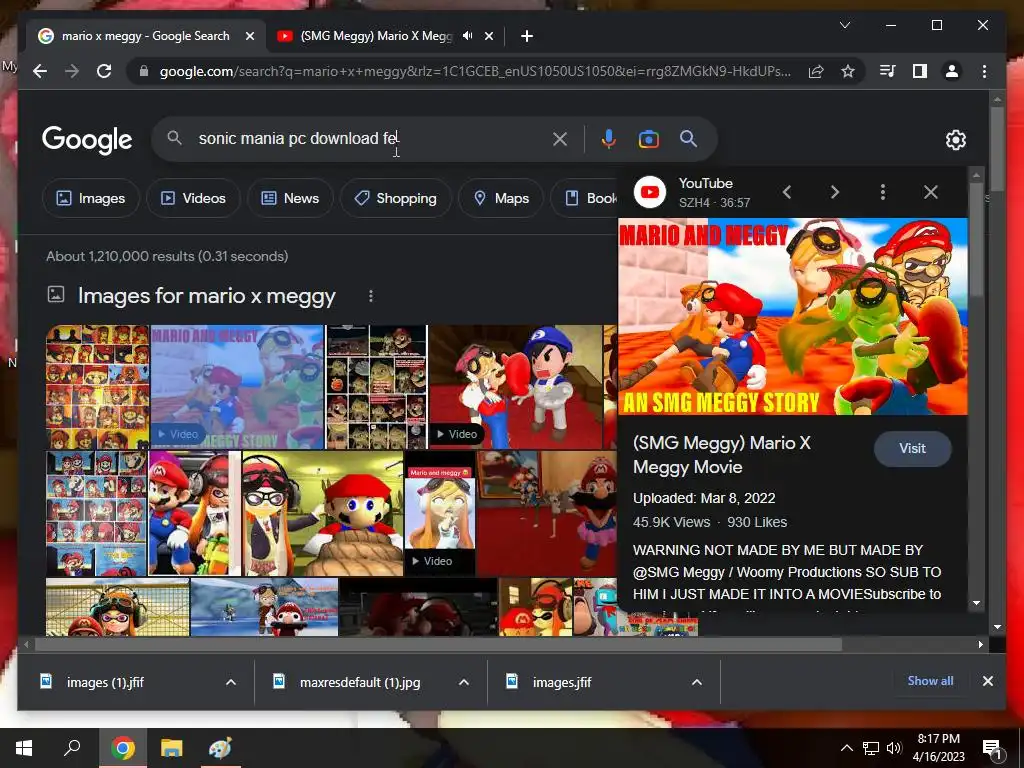Click the (SMG Meggy) Mario X Meggy Movie title
This screenshot has width=1024, height=768.
722,455
